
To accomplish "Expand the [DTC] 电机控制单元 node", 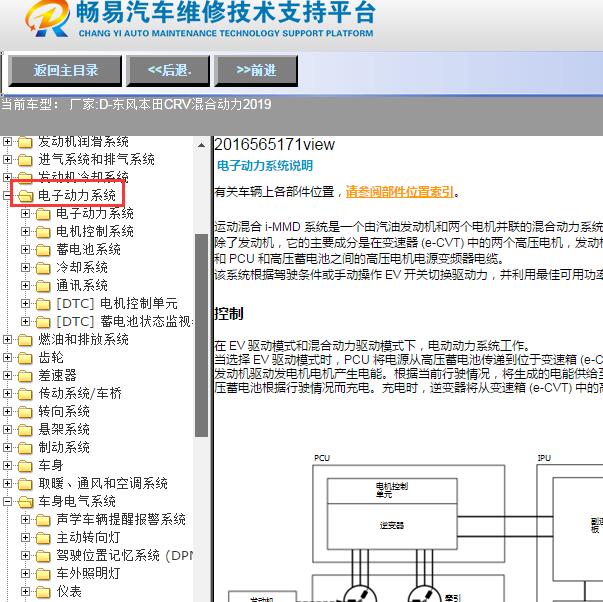I will [x=25, y=304].
